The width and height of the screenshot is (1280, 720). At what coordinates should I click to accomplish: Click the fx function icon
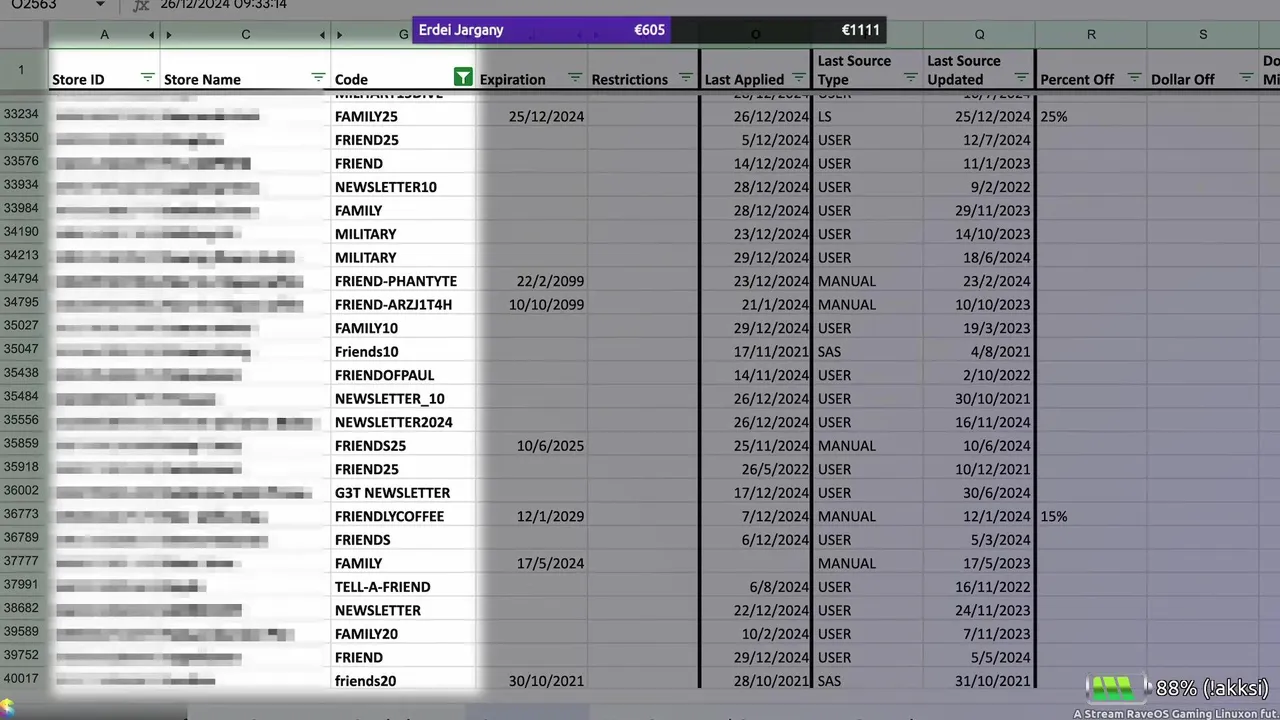pos(141,5)
